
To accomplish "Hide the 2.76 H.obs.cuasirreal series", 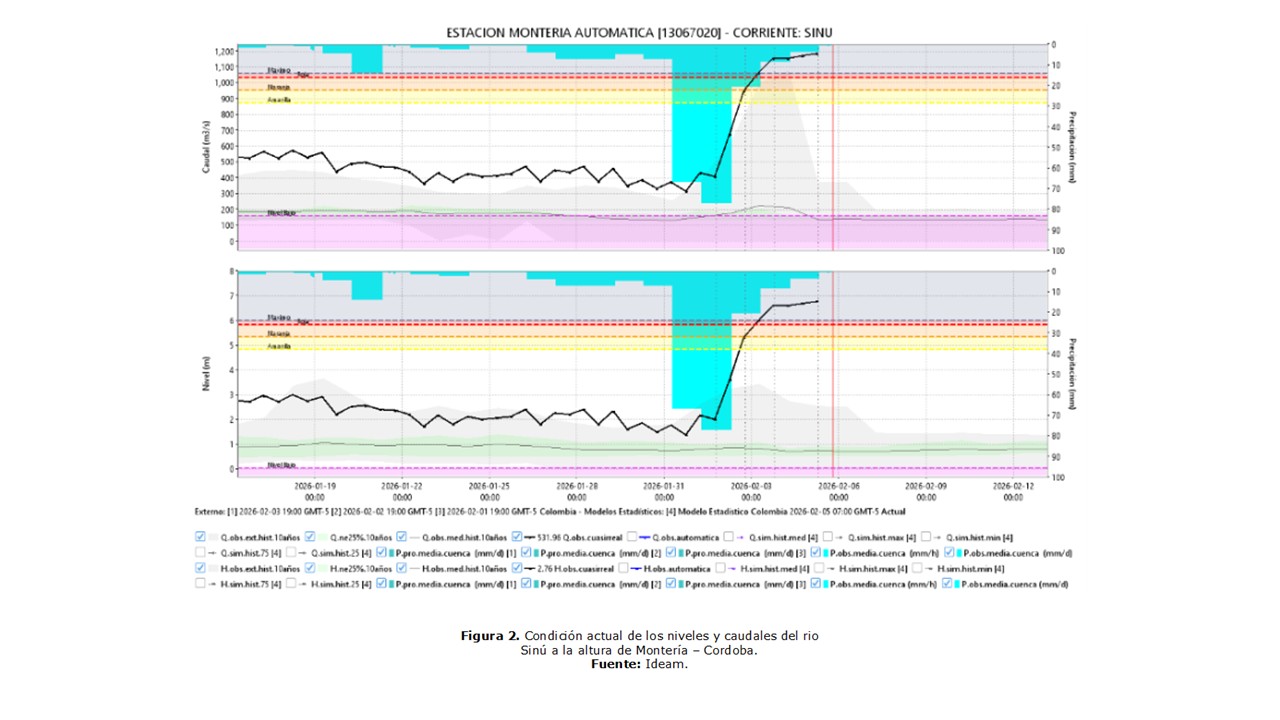I will point(516,567).
